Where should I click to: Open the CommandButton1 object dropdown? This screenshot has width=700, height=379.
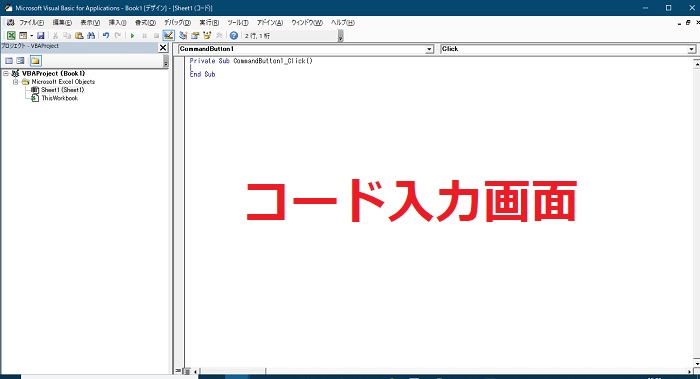(429, 49)
